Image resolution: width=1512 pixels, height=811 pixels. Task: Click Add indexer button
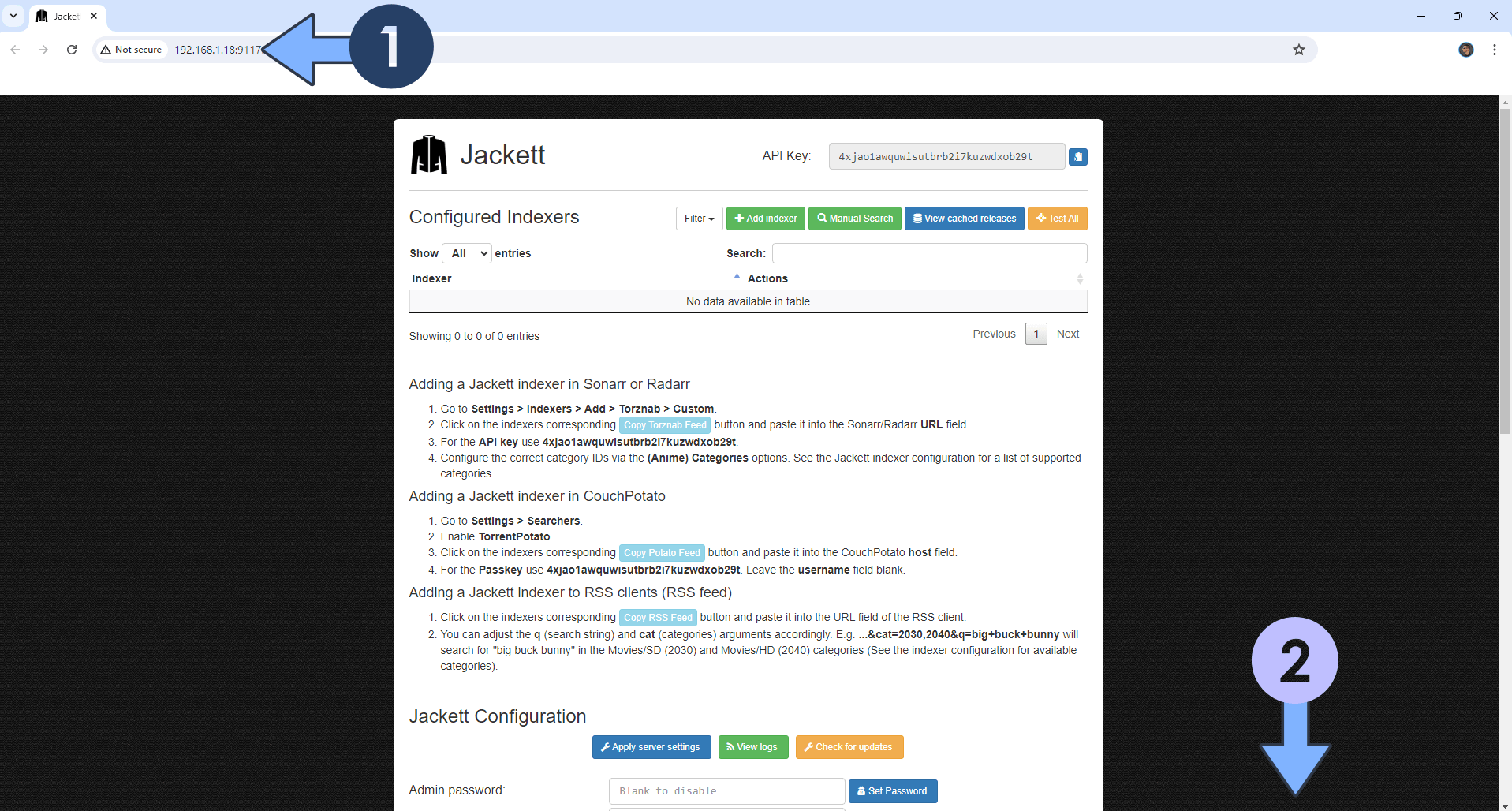(766, 219)
